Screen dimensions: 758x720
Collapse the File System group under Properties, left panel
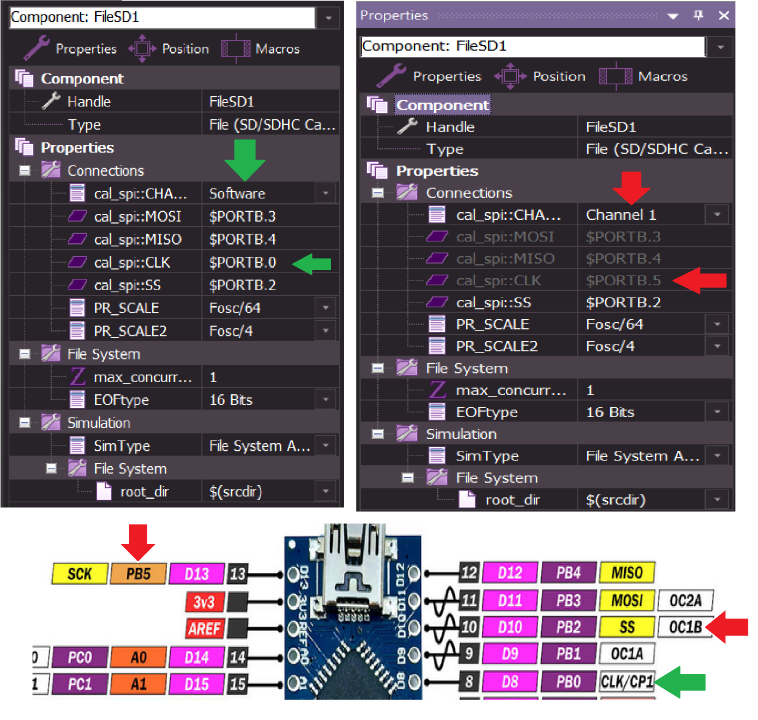coord(24,354)
